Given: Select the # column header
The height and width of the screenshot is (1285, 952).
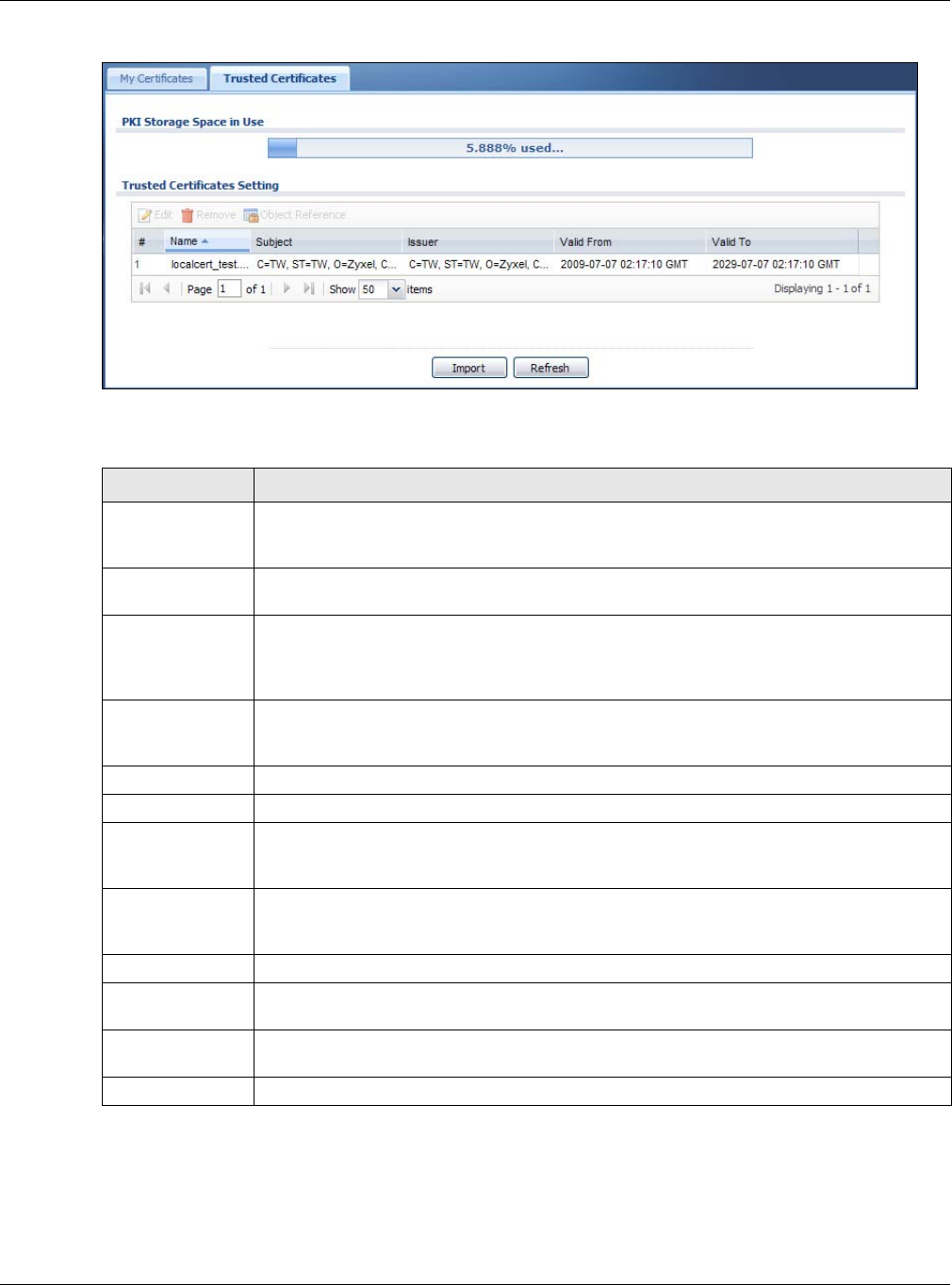Looking at the screenshot, I should tap(148, 241).
